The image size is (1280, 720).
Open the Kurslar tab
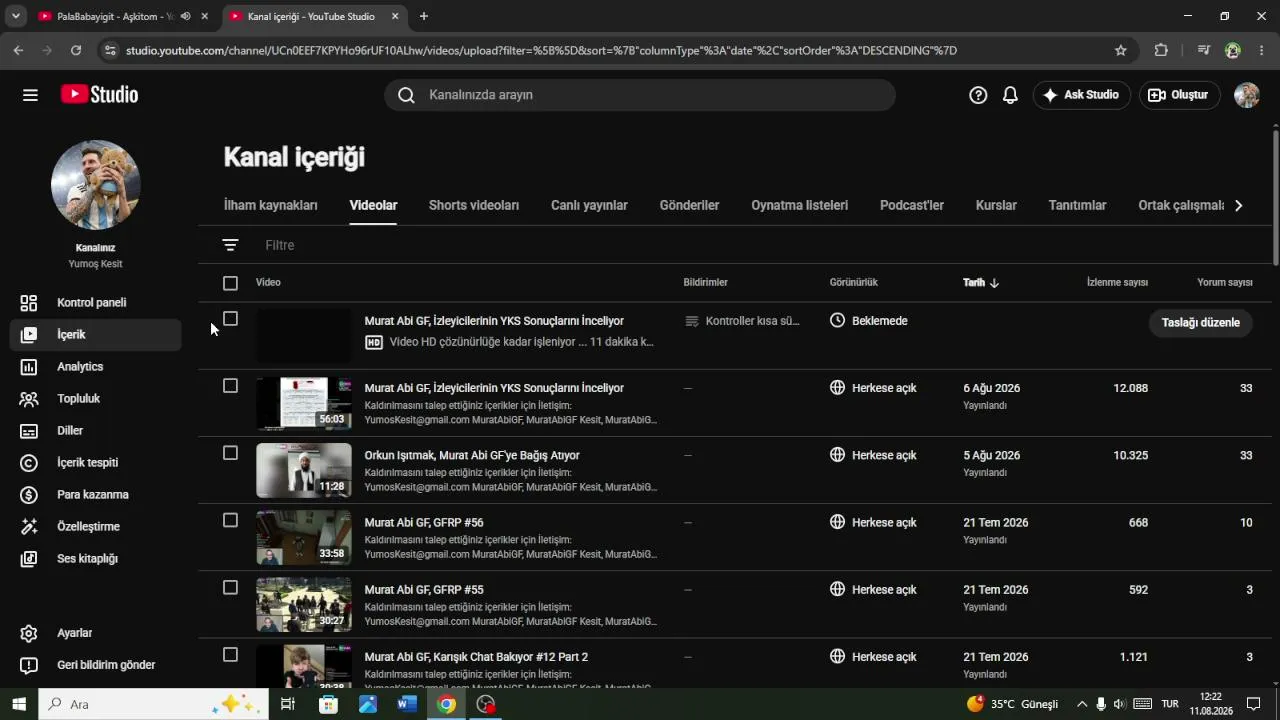coord(996,205)
